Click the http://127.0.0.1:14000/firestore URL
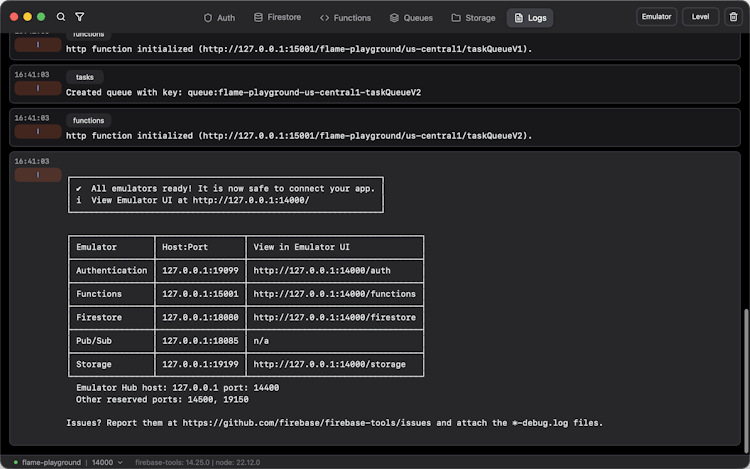The image size is (750, 469). (x=334, y=317)
